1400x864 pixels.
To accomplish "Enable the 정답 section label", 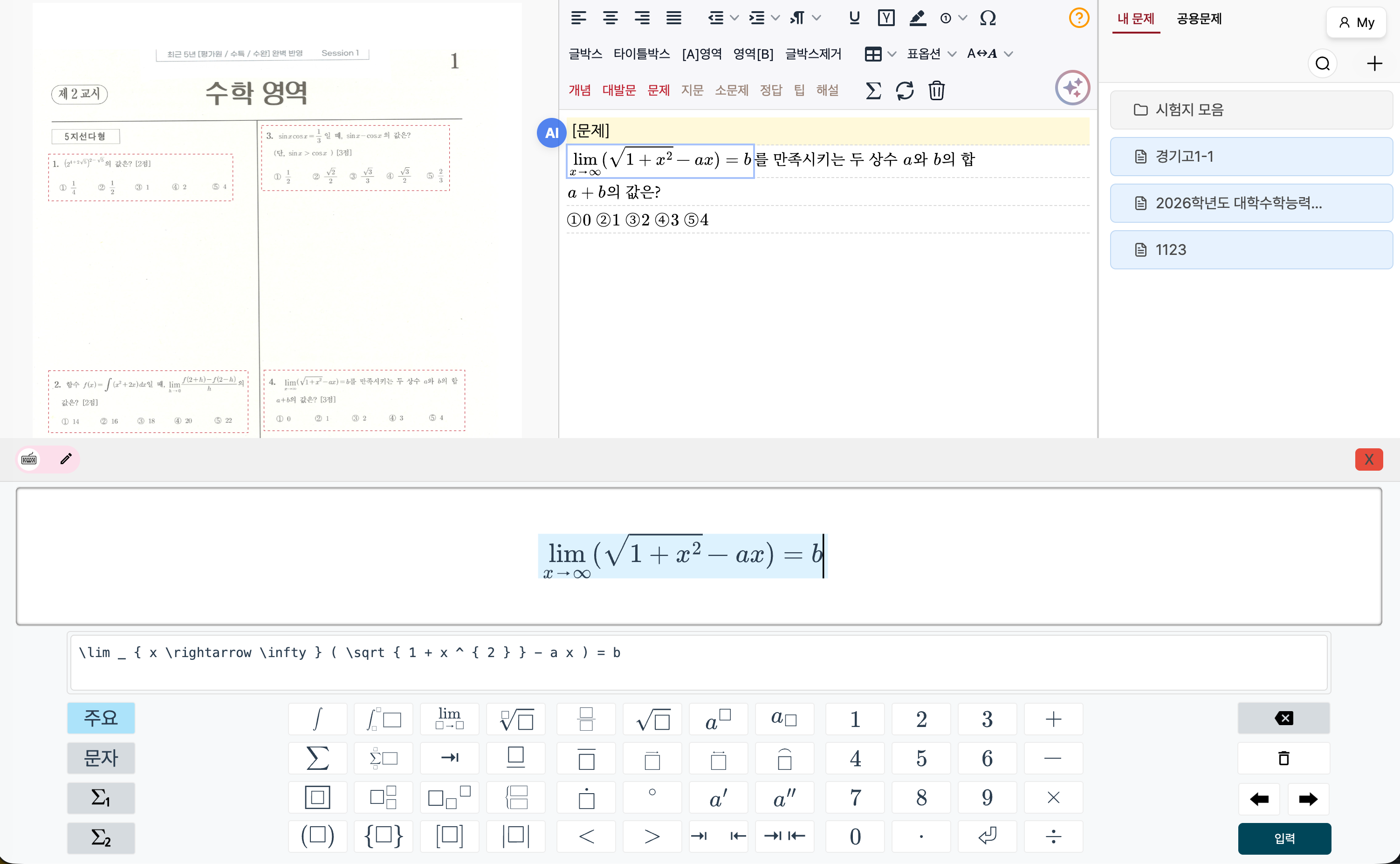I will (x=771, y=90).
